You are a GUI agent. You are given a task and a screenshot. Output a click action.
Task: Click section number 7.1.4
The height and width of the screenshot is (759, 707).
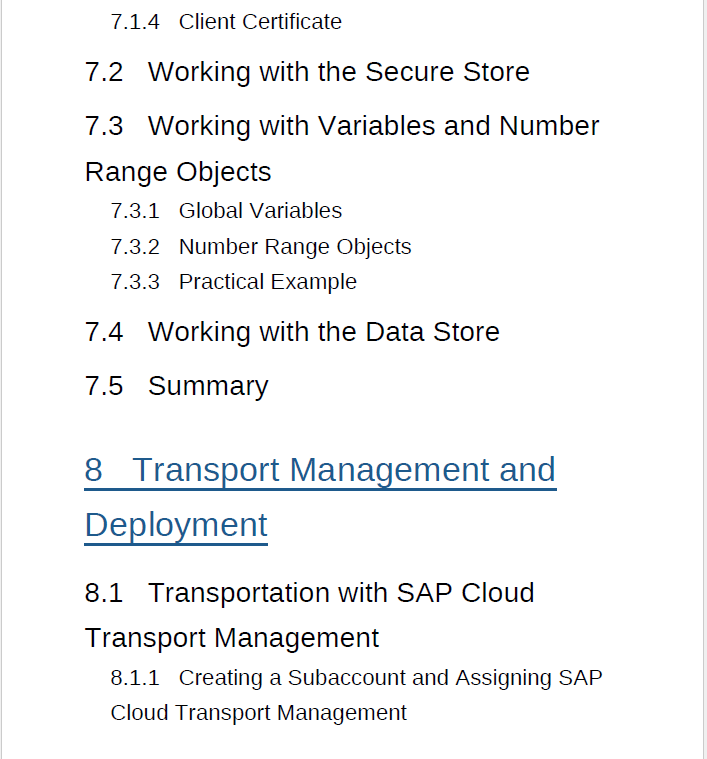pos(135,22)
